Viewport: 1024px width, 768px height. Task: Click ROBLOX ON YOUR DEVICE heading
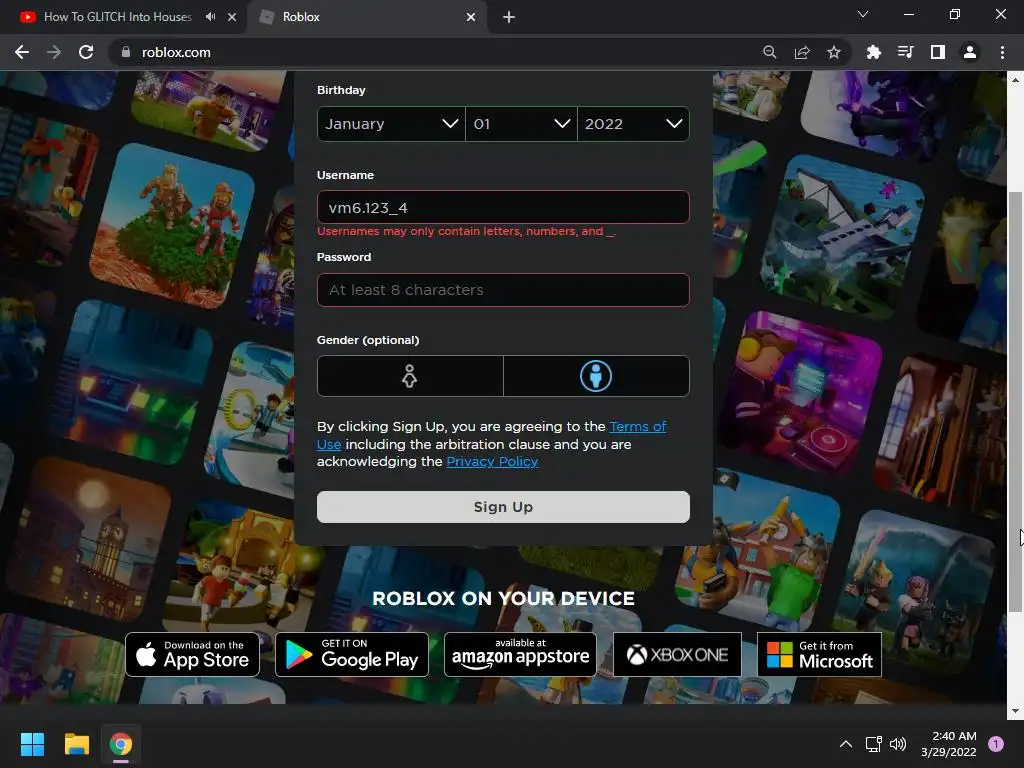tap(504, 599)
